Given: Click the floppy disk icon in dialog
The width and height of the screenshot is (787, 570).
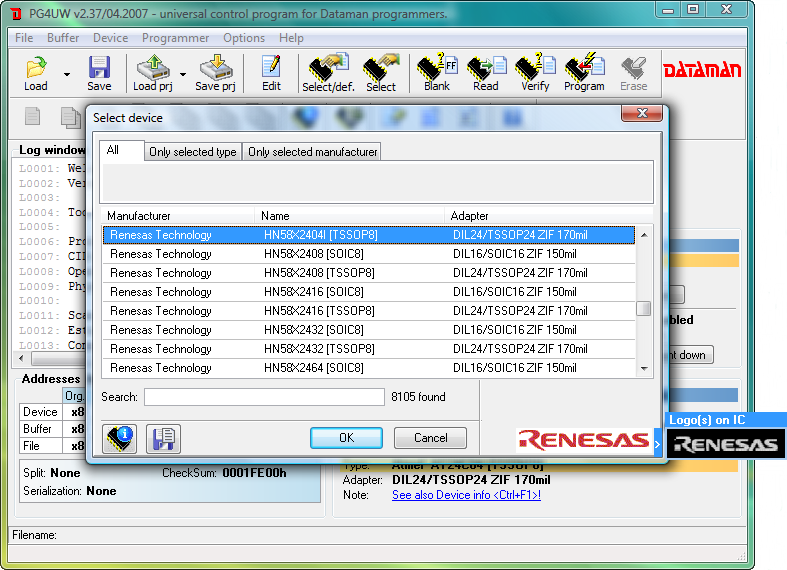Looking at the screenshot, I should (x=163, y=438).
